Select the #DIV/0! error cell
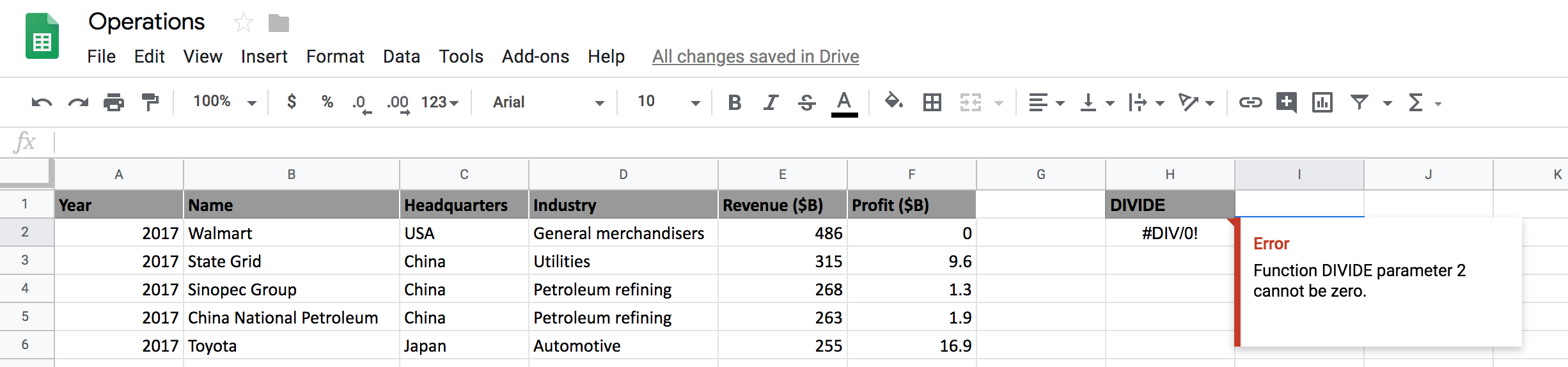The height and width of the screenshot is (367, 1568). coord(1170,233)
